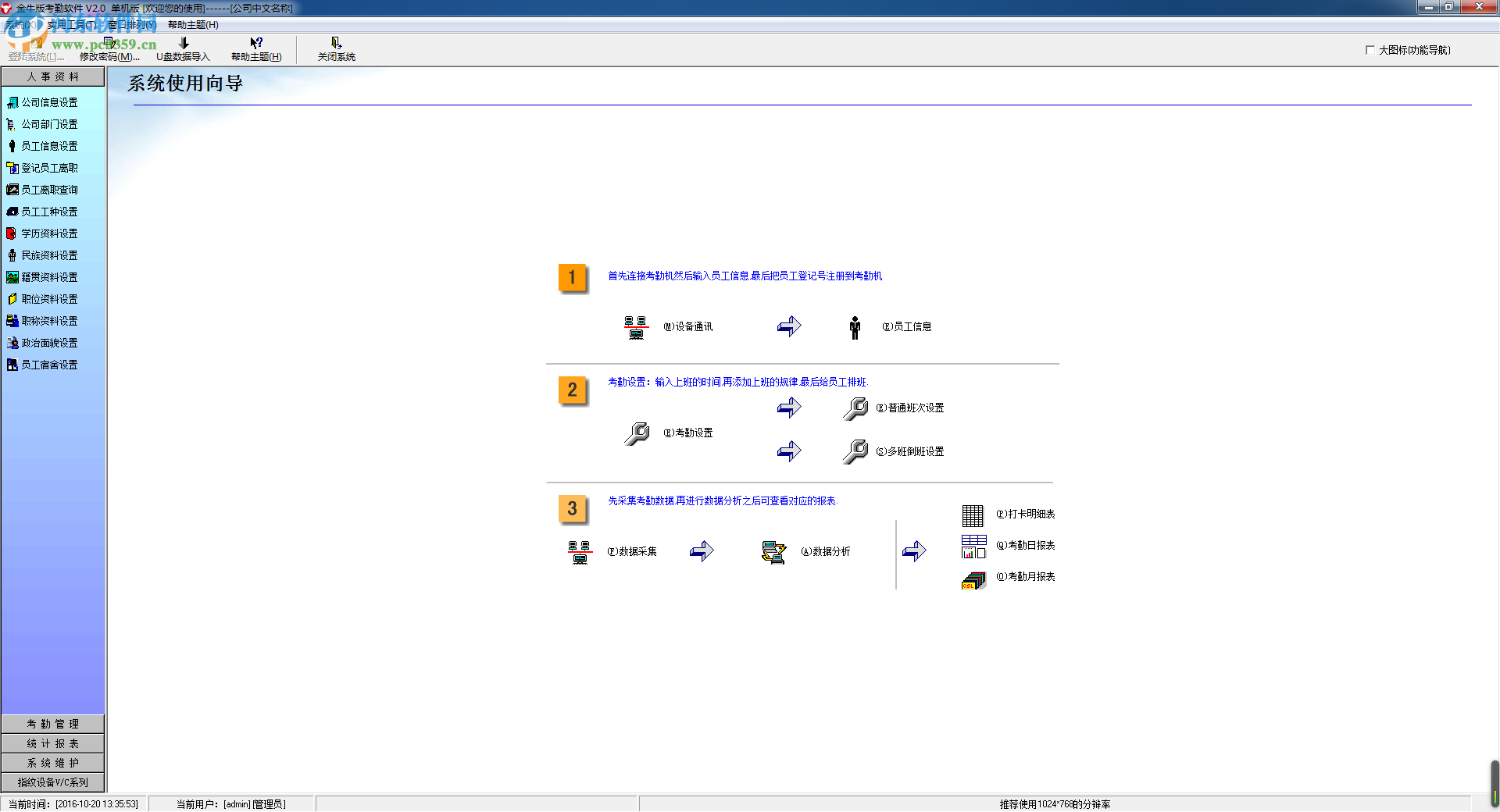Open 职位资料设置 in the sidebar
This screenshot has height=812, width=1500.
[x=43, y=299]
